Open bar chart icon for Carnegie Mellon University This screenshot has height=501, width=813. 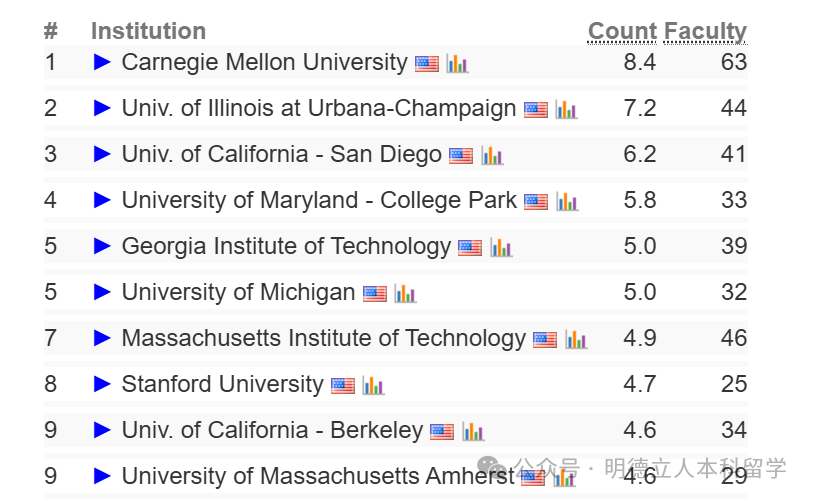(x=457, y=63)
